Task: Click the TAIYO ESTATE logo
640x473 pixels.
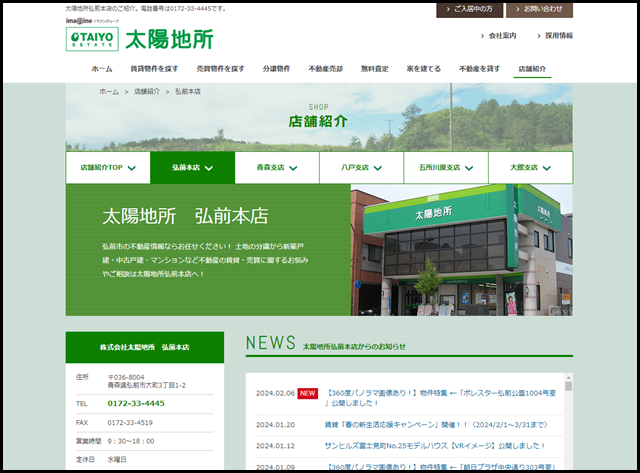Action: pyautogui.click(x=92, y=39)
